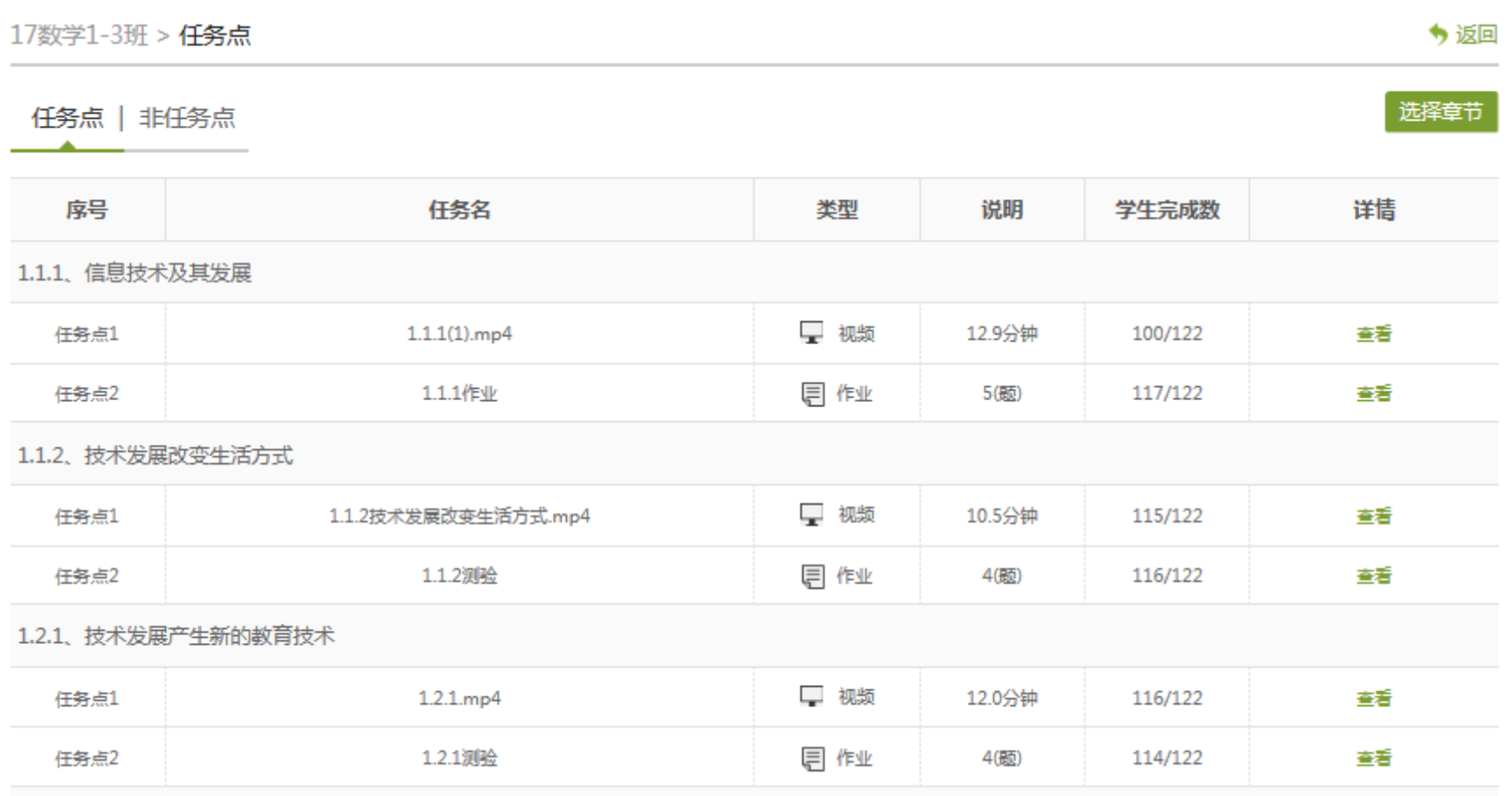Click 查看 in the 1.2.1.mp4 row

pyautogui.click(x=1373, y=698)
